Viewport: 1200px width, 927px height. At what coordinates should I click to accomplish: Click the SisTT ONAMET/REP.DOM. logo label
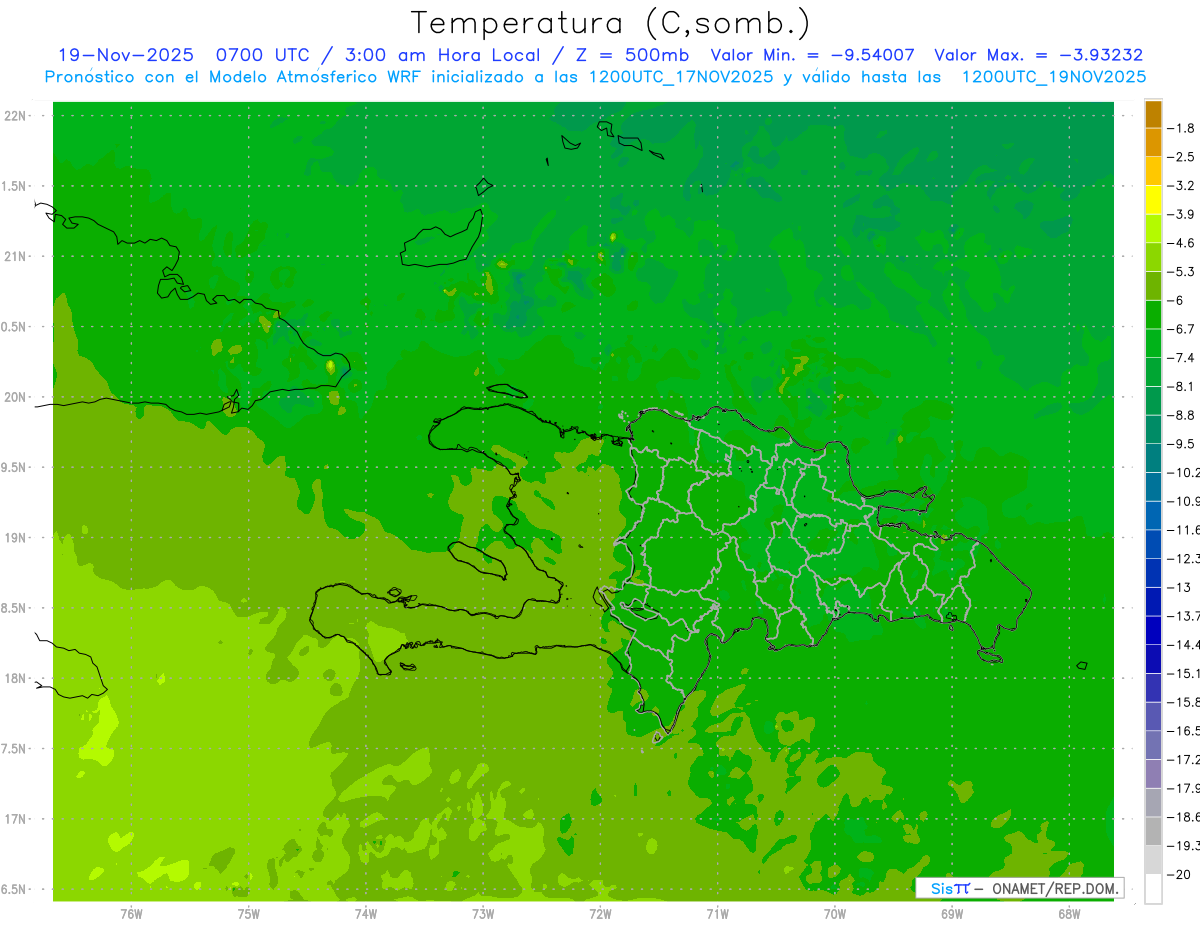[x=1019, y=888]
